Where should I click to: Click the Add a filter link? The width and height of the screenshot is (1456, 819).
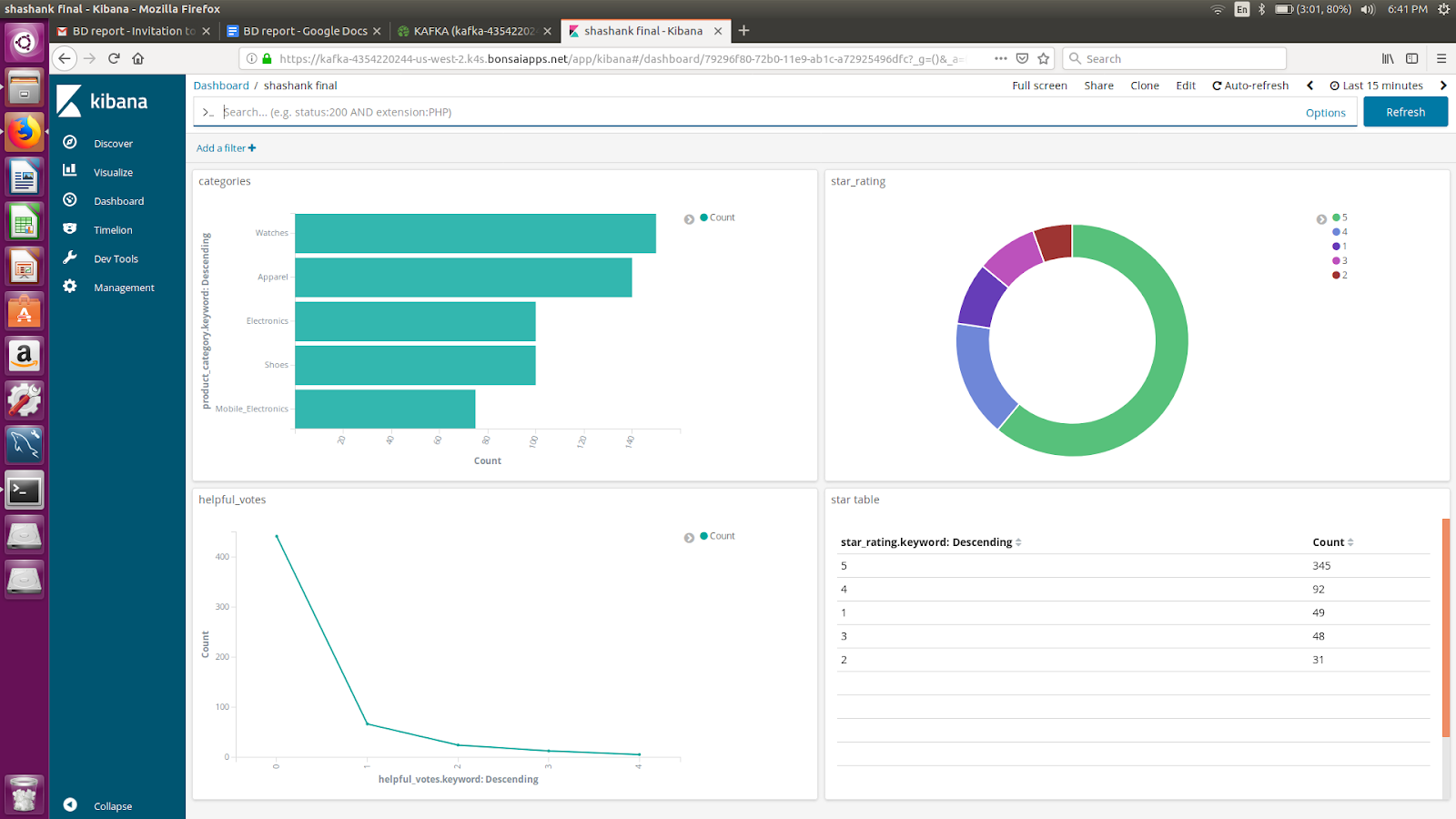226,148
